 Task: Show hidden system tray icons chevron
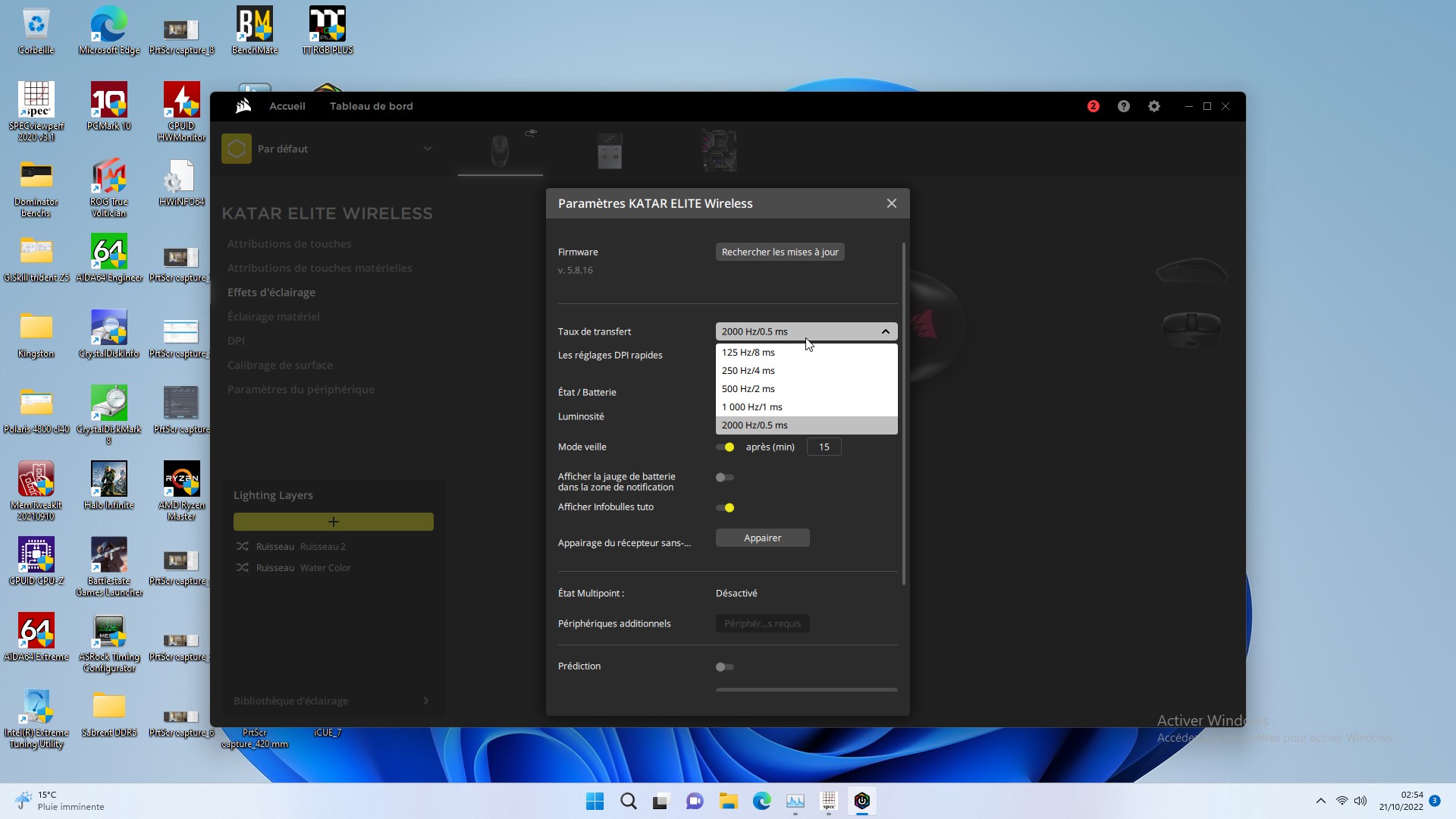coord(1320,801)
